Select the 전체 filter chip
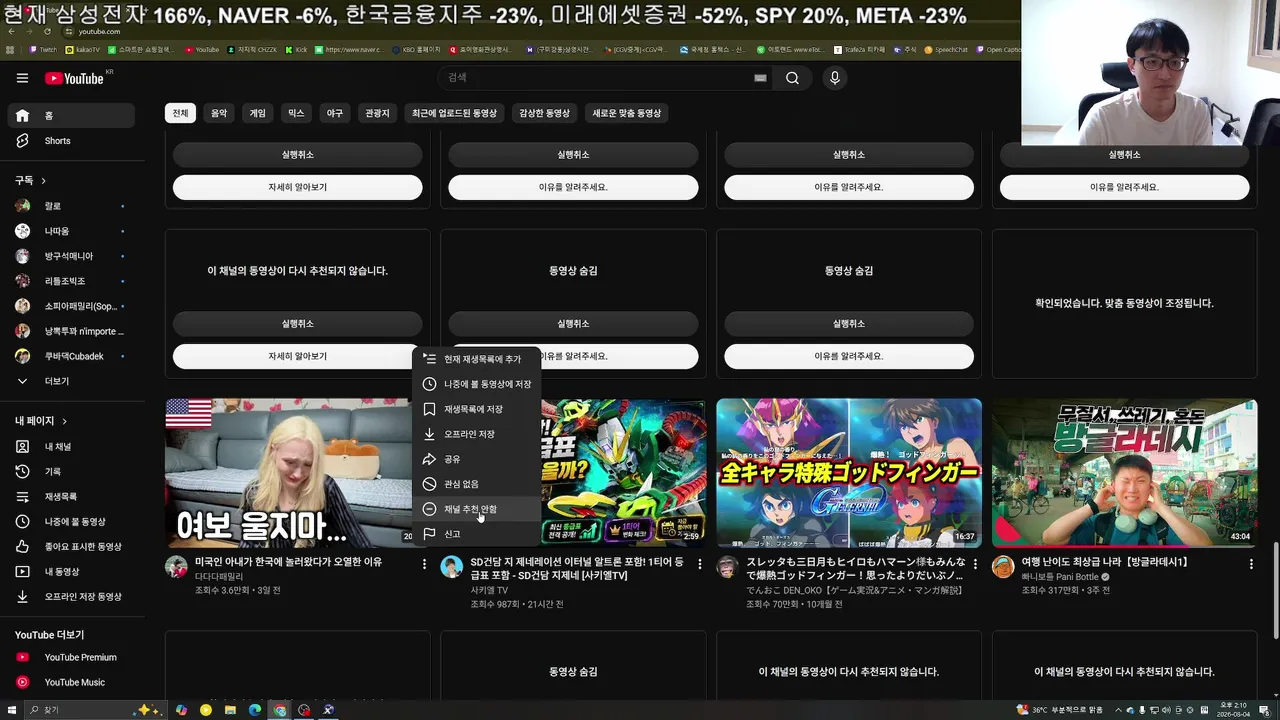This screenshot has height=720, width=1280. click(180, 113)
